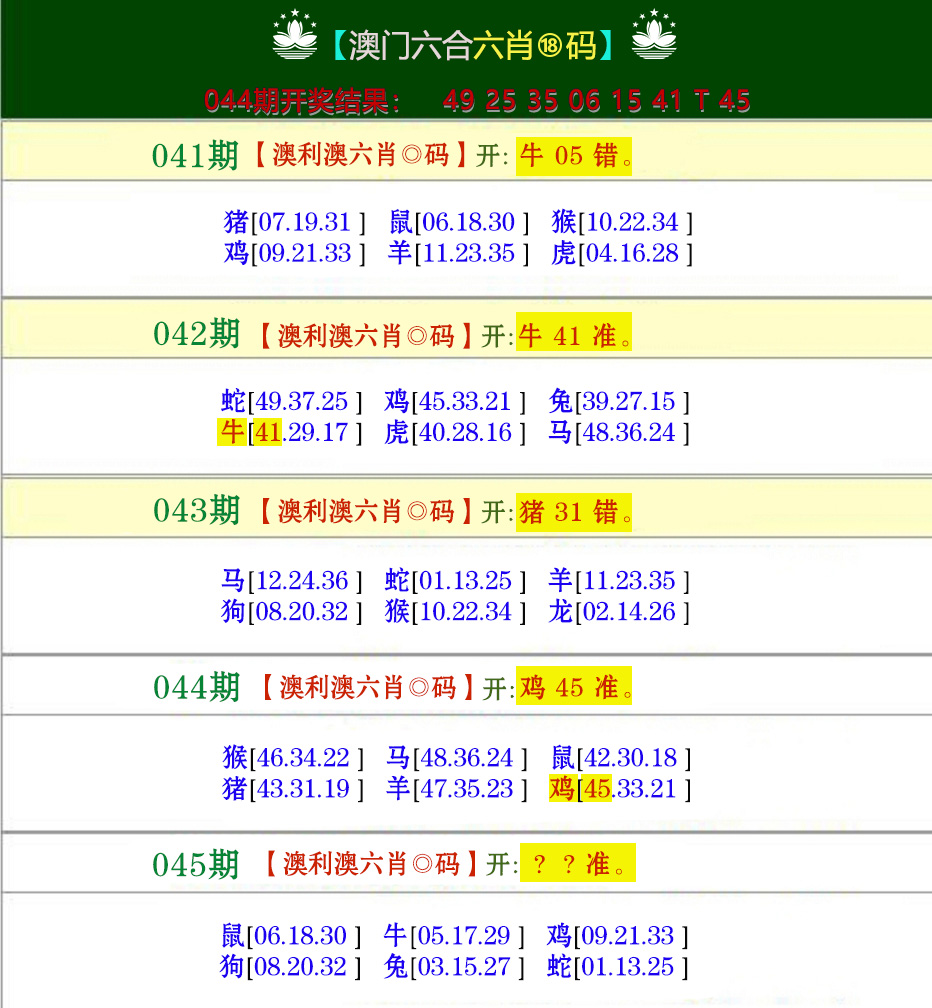Screen dimensions: 932x1008
Task: Select 马[12.24.36] in period 043
Action: [292, 580]
